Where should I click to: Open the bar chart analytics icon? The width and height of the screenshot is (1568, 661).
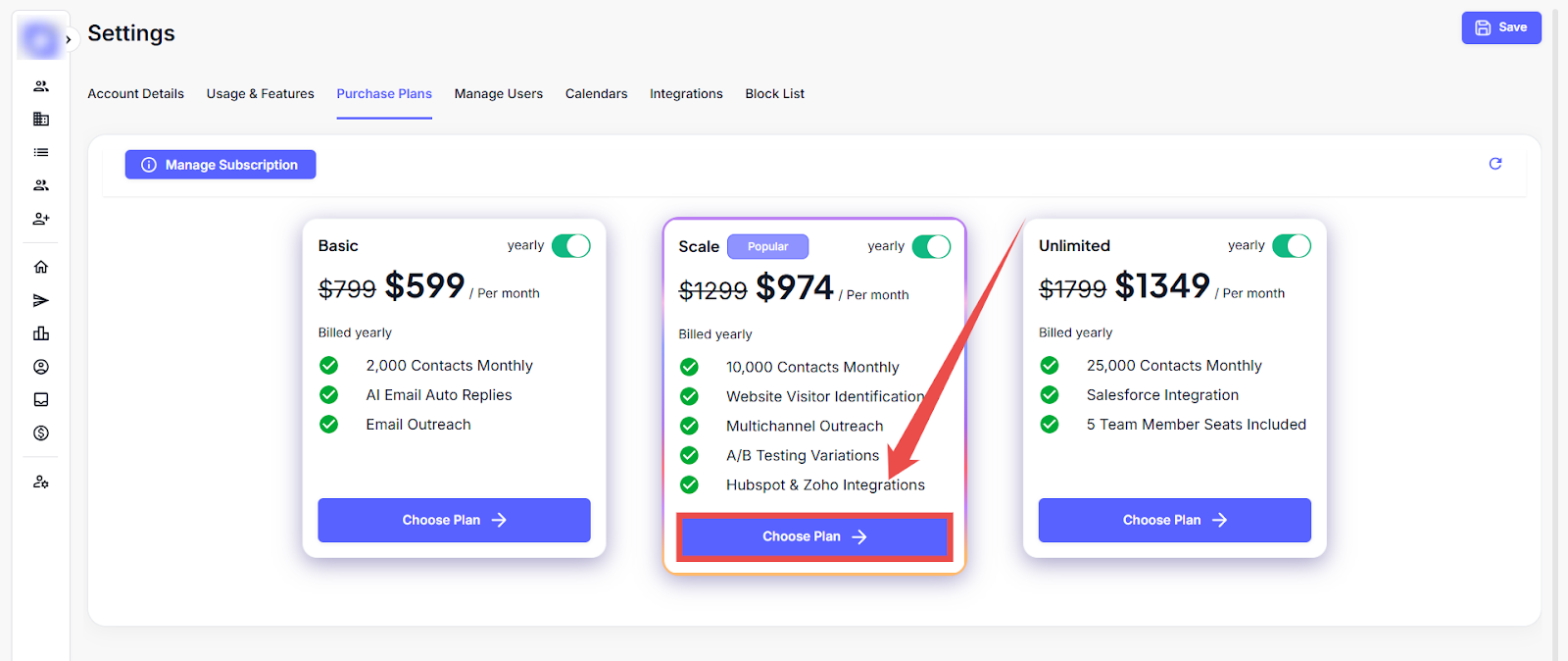[41, 333]
